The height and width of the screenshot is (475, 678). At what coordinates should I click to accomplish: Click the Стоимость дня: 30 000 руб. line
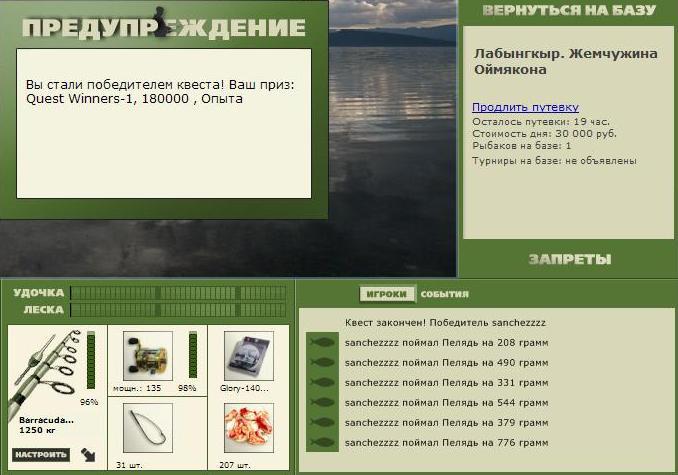click(544, 134)
